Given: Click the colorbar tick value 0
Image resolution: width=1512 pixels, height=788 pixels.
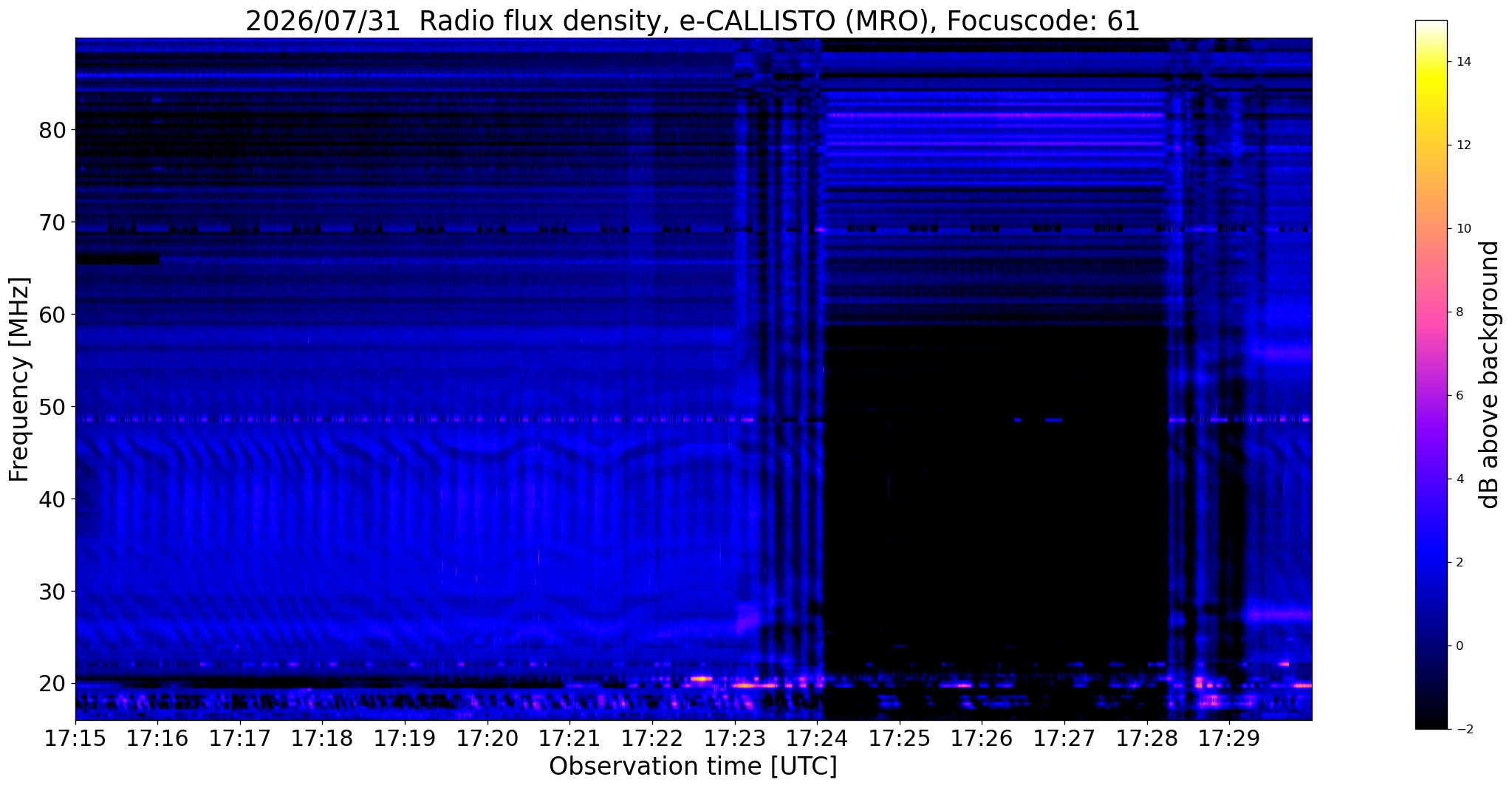Looking at the screenshot, I should click(1459, 646).
